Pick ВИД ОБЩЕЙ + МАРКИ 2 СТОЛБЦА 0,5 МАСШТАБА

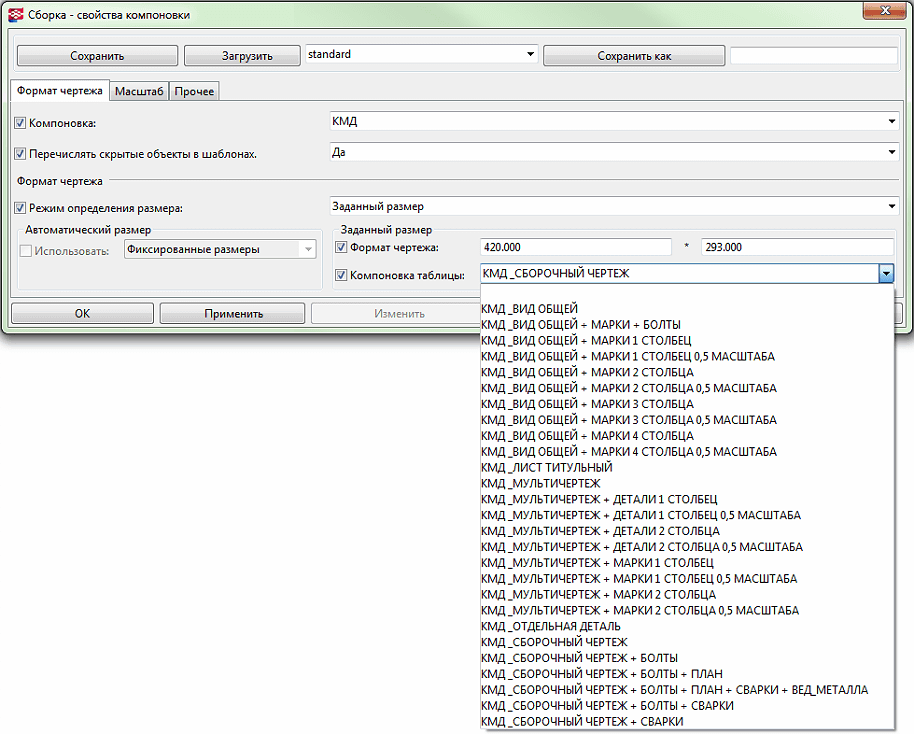[687, 388]
